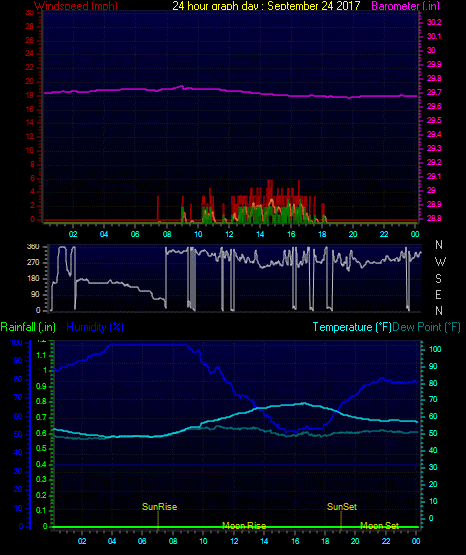Click the Moon Rise marker label

coord(244,526)
